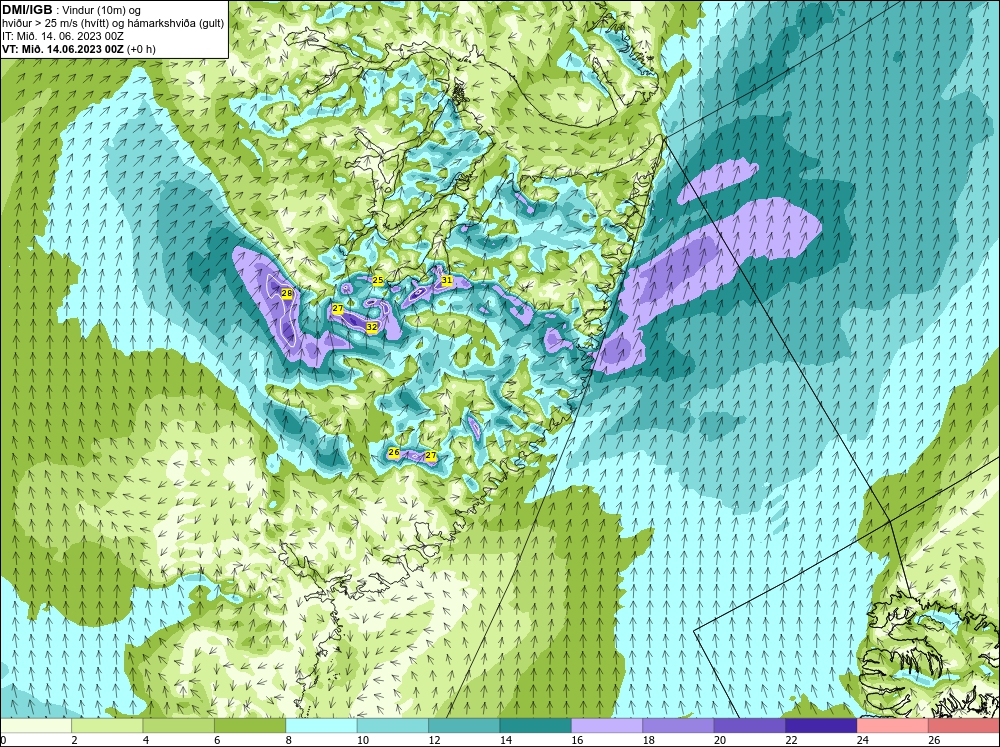
Task: Click the legend scale number 0
Action: pos(3,740)
